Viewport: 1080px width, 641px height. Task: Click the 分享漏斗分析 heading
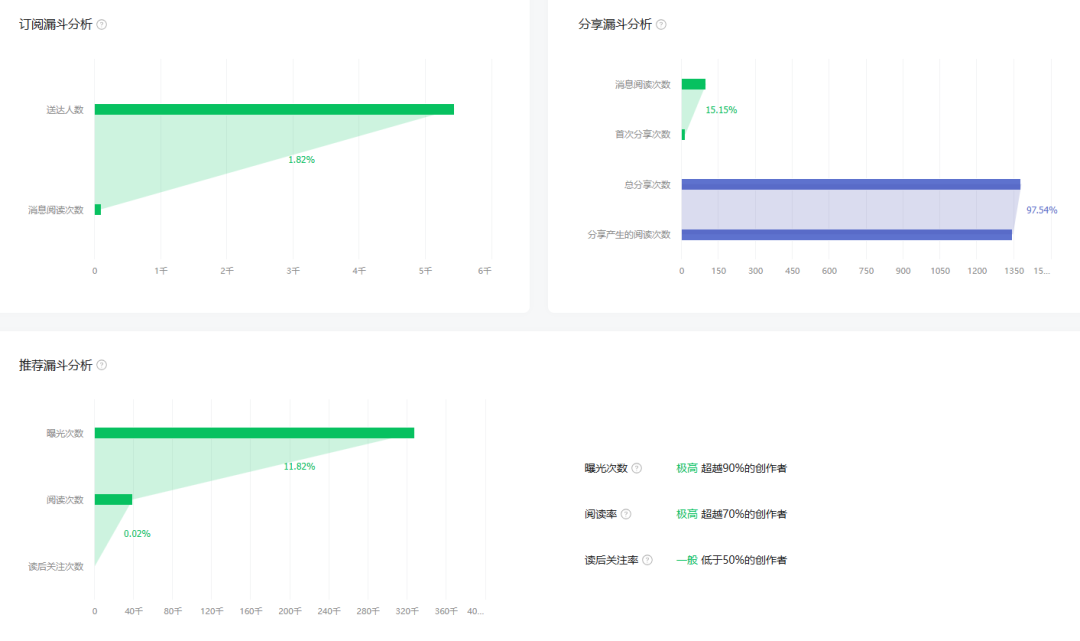click(615, 25)
